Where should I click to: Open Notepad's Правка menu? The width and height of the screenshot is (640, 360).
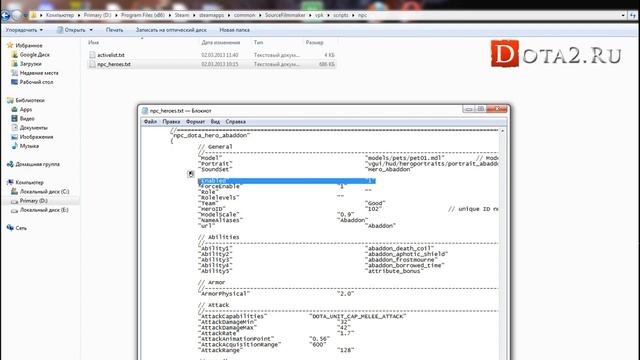click(171, 122)
